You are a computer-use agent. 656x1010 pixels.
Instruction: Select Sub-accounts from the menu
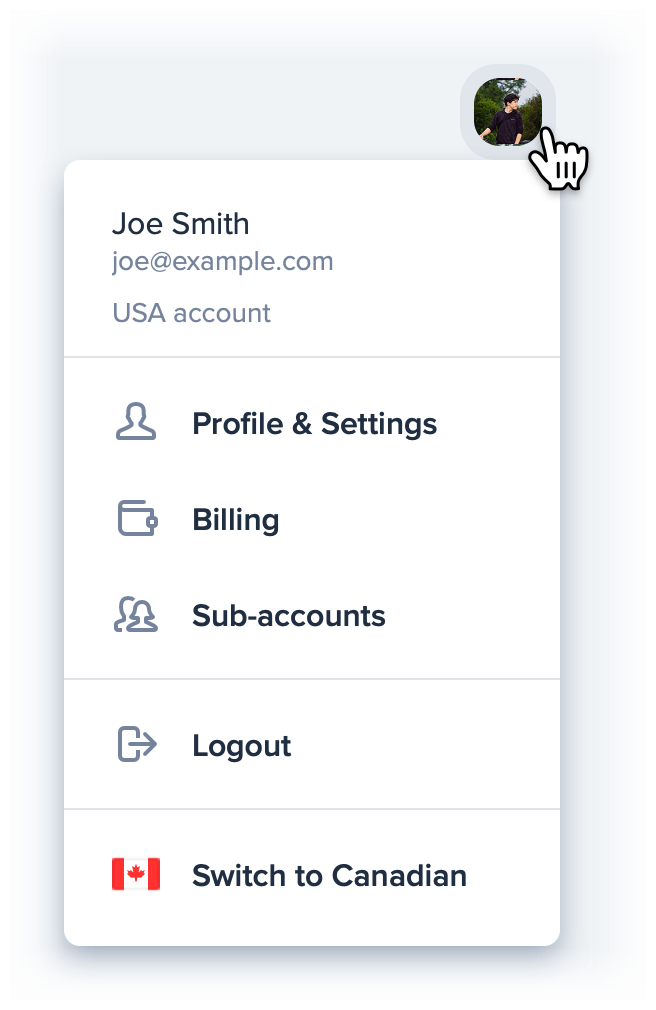312,615
